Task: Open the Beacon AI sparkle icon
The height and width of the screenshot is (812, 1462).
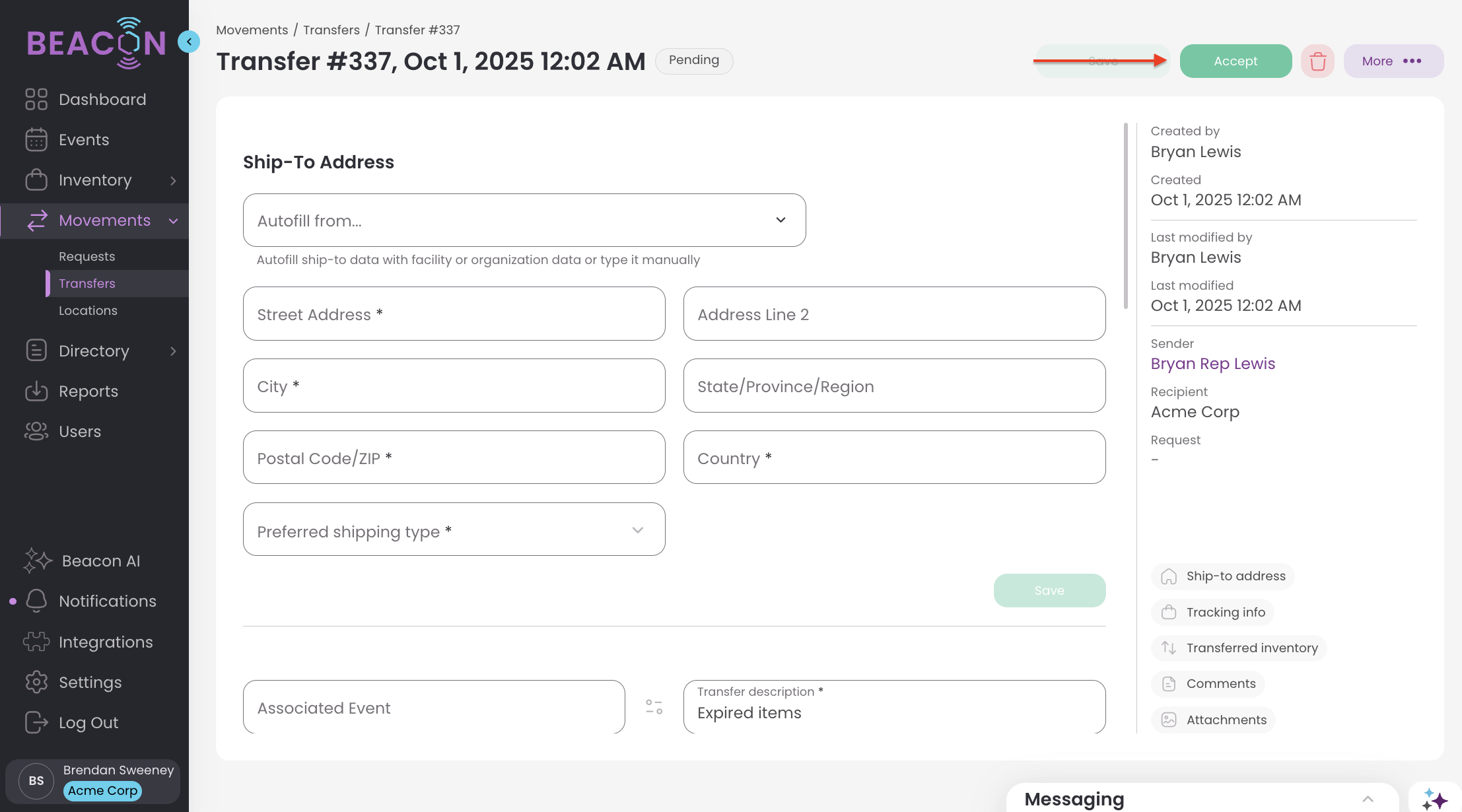Action: 1434,799
